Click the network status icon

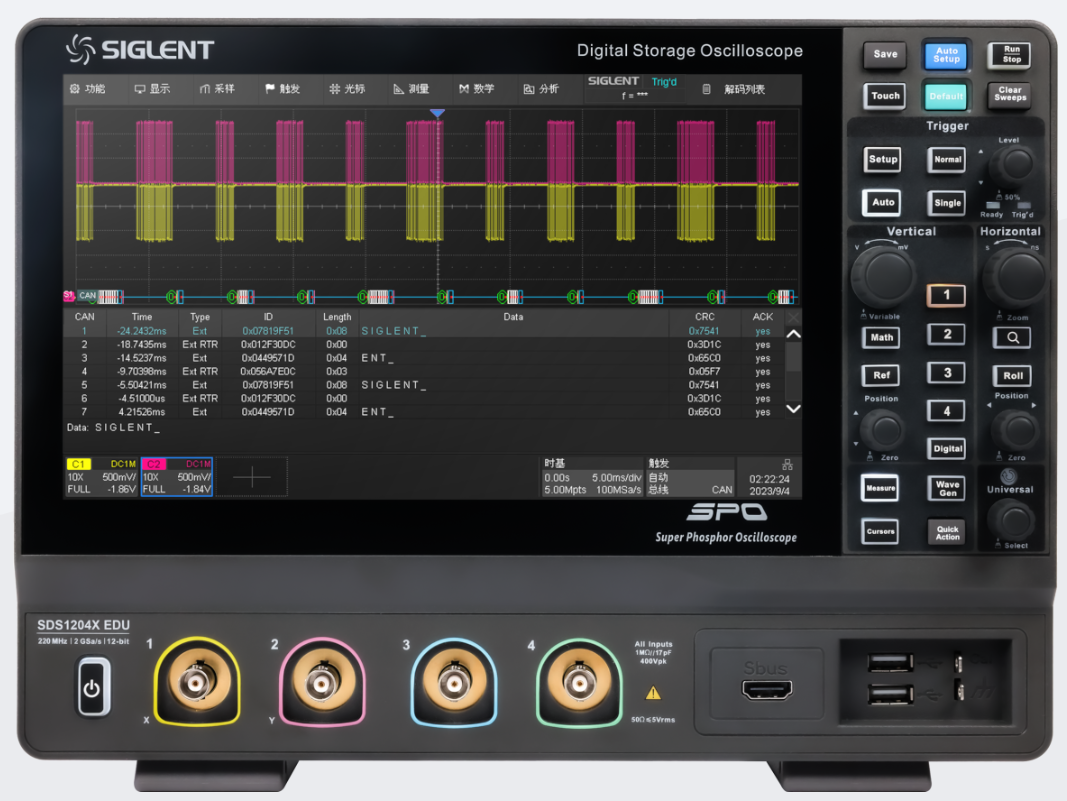(x=787, y=465)
